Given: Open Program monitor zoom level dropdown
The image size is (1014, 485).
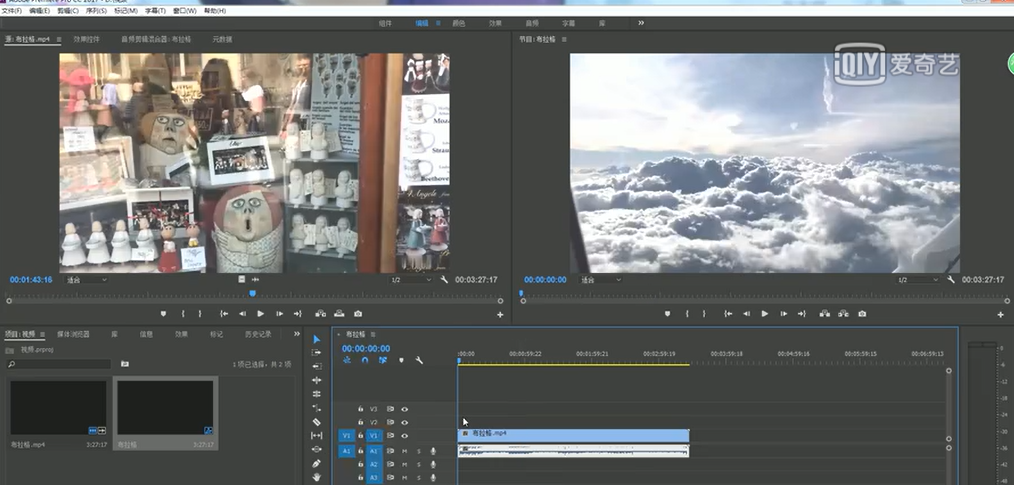Looking at the screenshot, I should [601, 280].
